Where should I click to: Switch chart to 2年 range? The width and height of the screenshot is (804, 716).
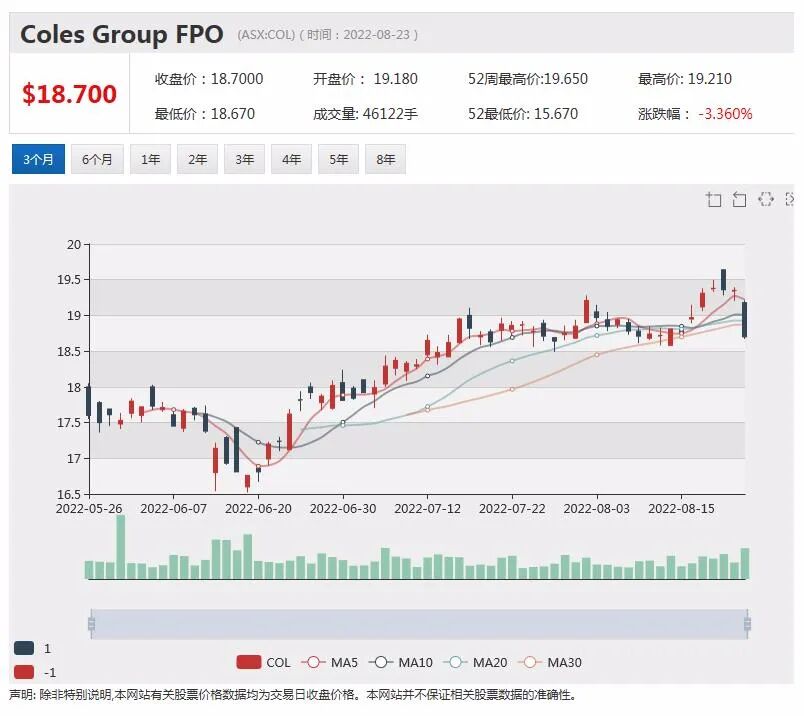pos(197,159)
